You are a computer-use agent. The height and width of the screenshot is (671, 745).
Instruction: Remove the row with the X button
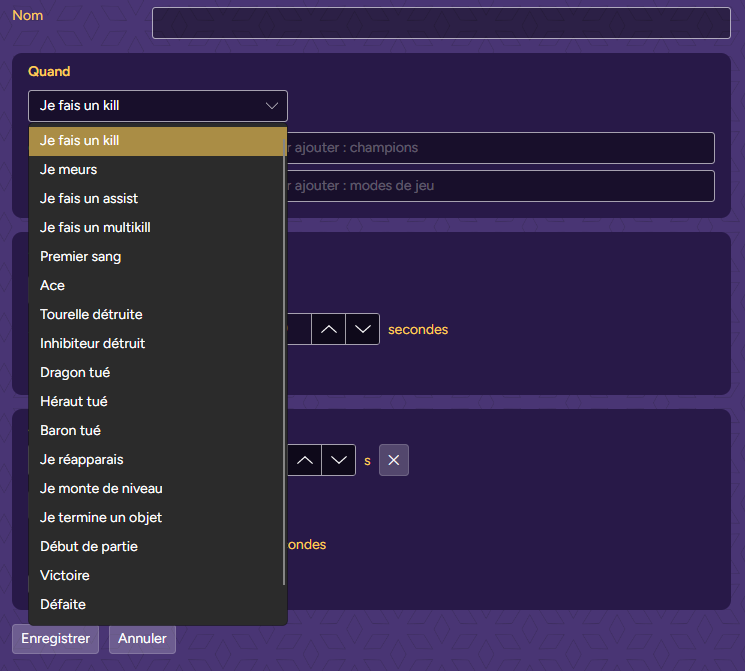tap(394, 460)
